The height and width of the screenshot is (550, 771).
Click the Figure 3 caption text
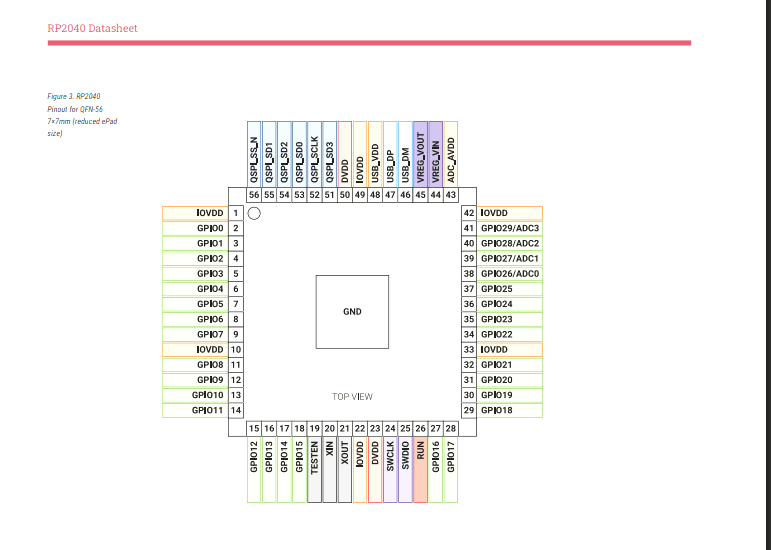click(74, 114)
